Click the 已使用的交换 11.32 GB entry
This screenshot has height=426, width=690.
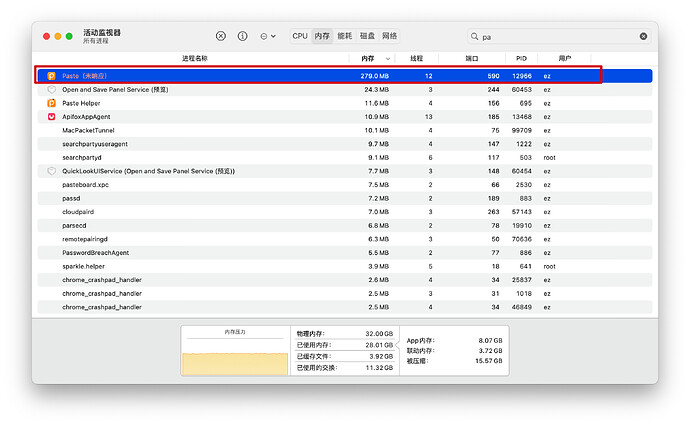(x=345, y=368)
